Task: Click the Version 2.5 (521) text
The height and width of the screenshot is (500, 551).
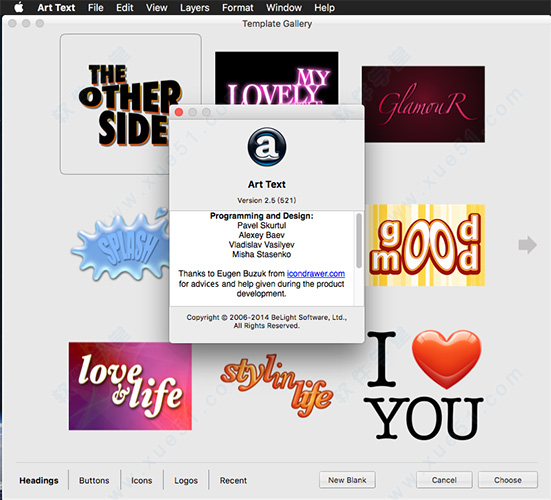Action: pyautogui.click(x=267, y=200)
